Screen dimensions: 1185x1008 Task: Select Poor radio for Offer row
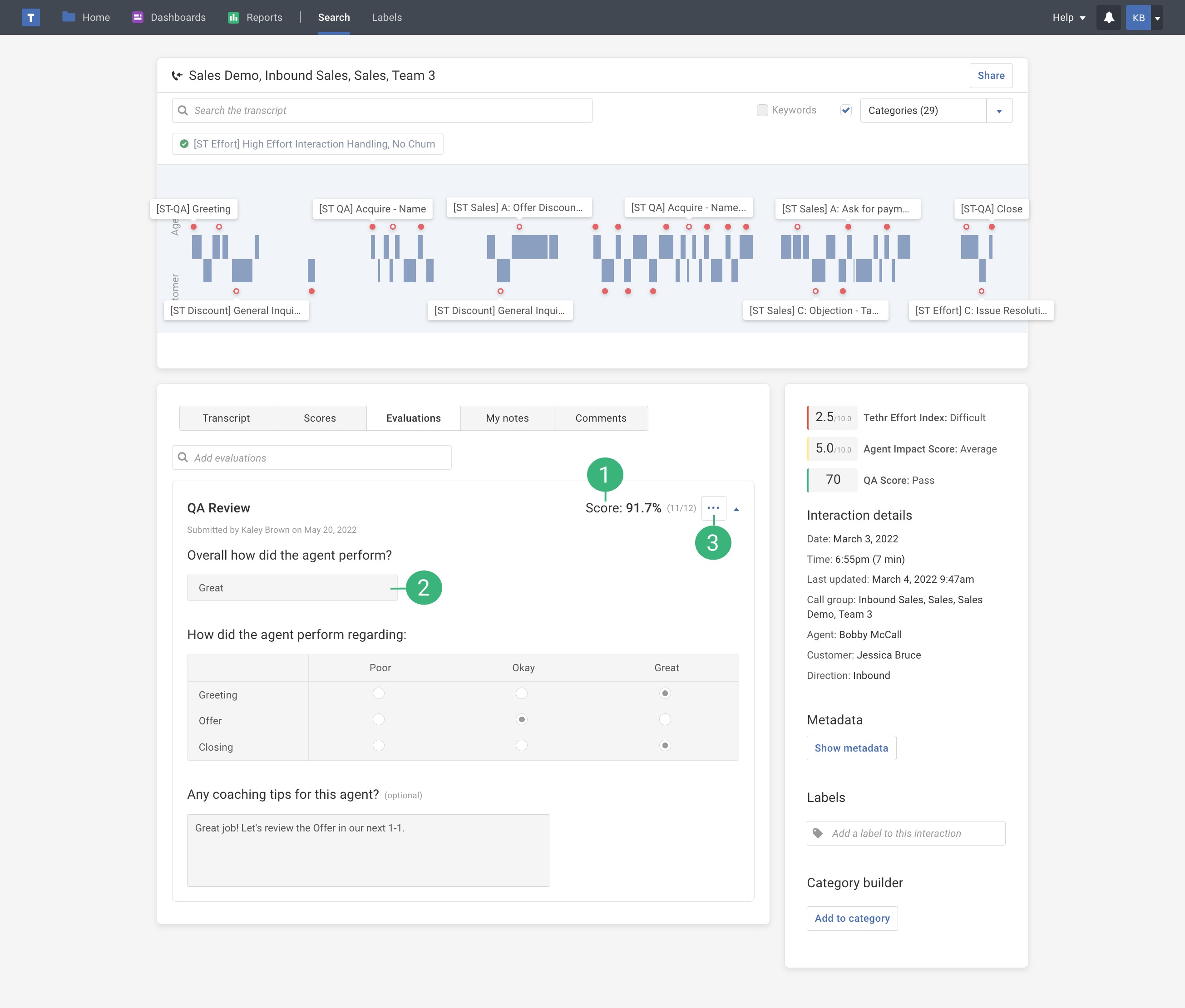coord(378,719)
